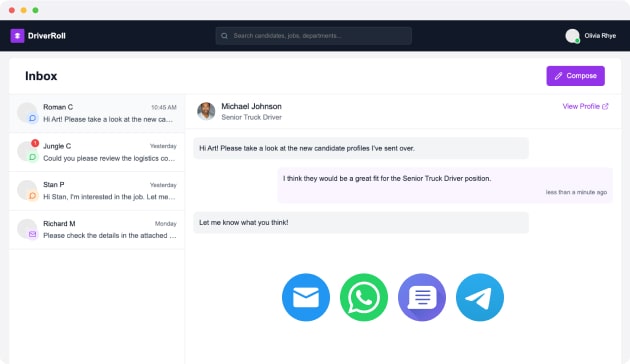Click the DriverRoll purple logo icon
630x364 pixels.
(17, 36)
